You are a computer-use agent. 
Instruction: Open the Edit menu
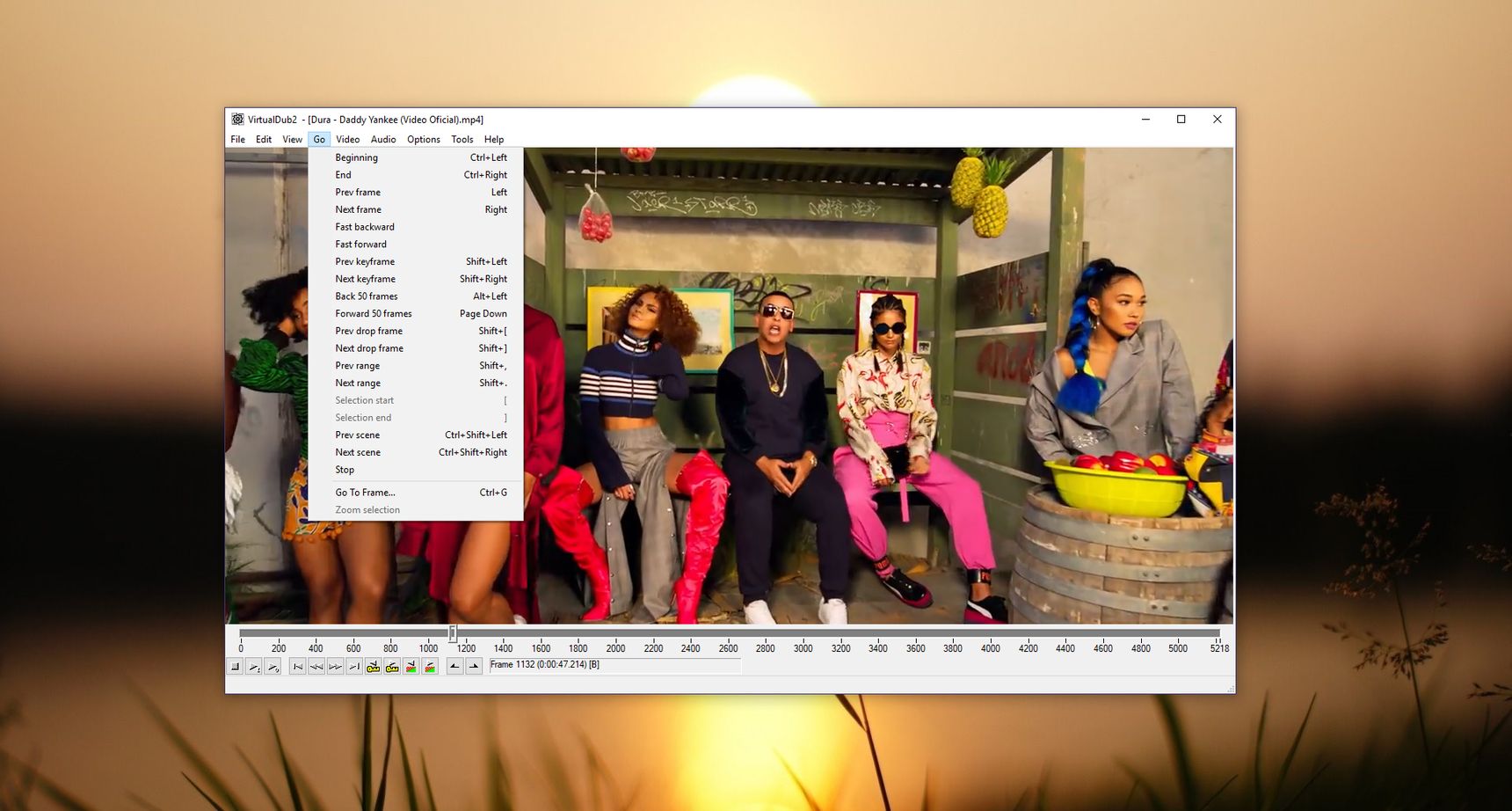click(x=264, y=140)
